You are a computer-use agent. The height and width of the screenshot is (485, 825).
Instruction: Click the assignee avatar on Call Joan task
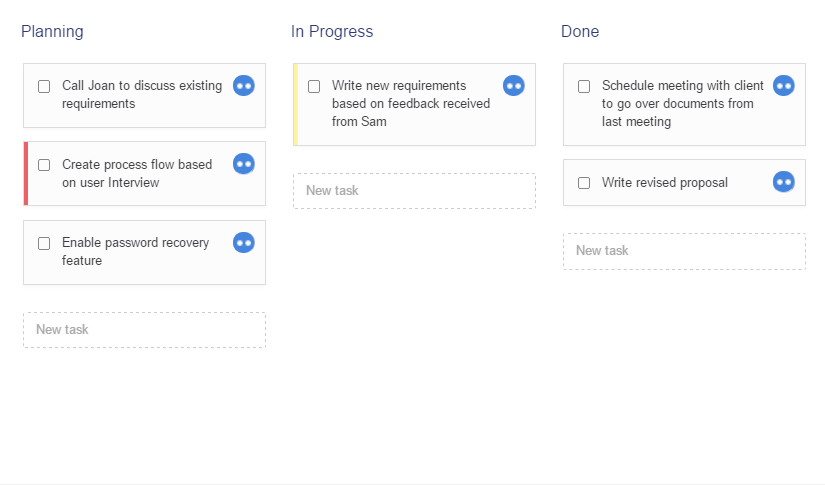(244, 86)
